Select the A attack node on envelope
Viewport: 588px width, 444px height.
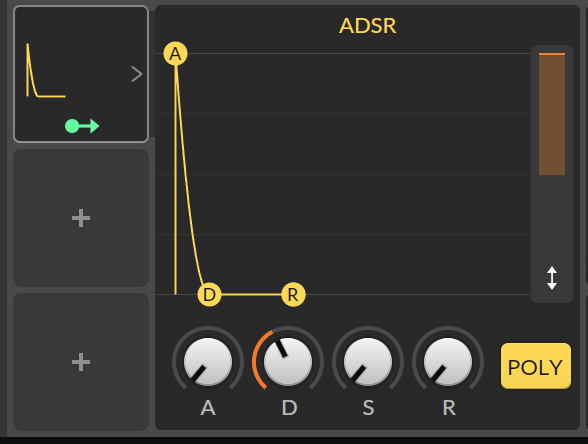[176, 54]
